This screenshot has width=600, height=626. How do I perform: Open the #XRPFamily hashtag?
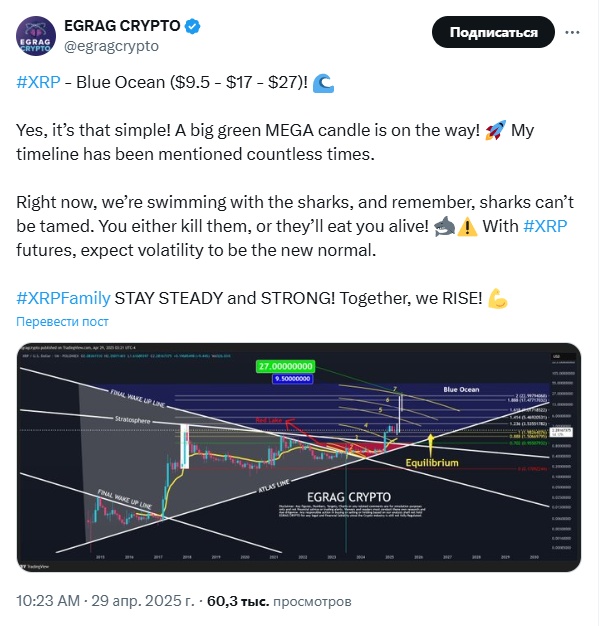62,298
